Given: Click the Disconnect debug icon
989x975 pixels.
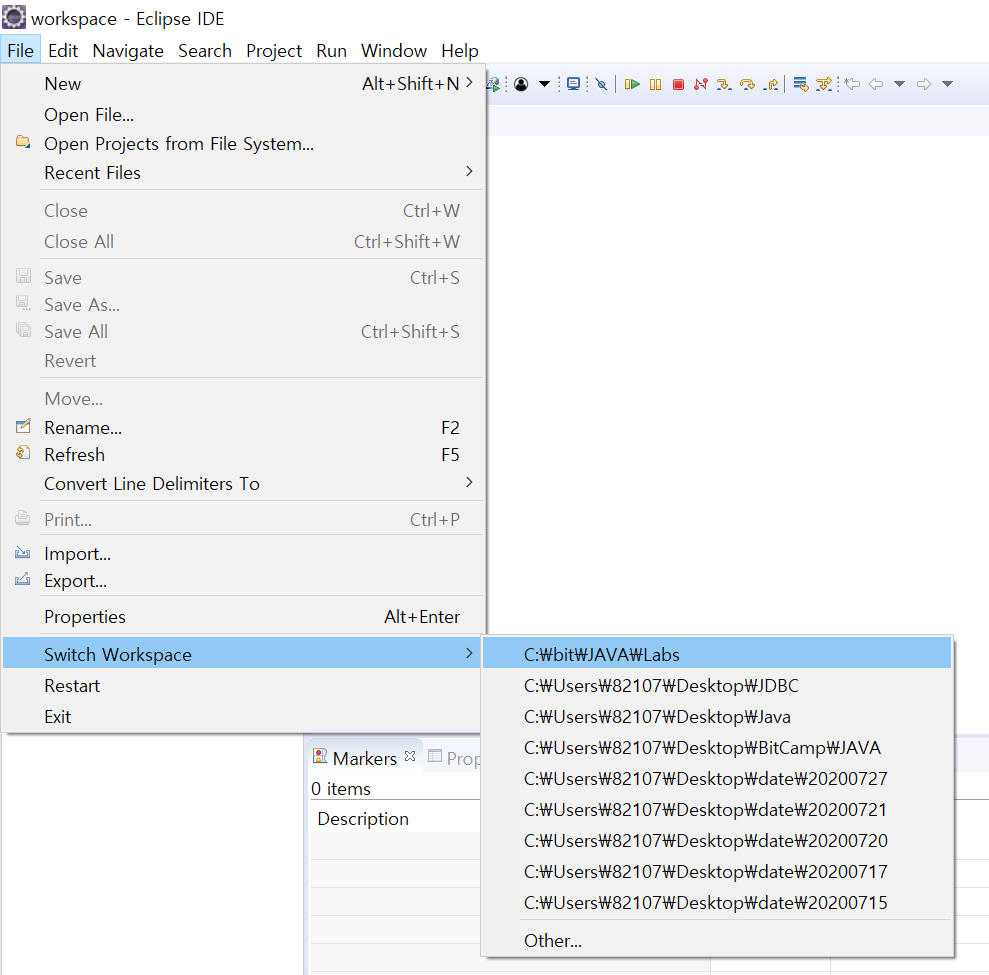Looking at the screenshot, I should [x=701, y=84].
